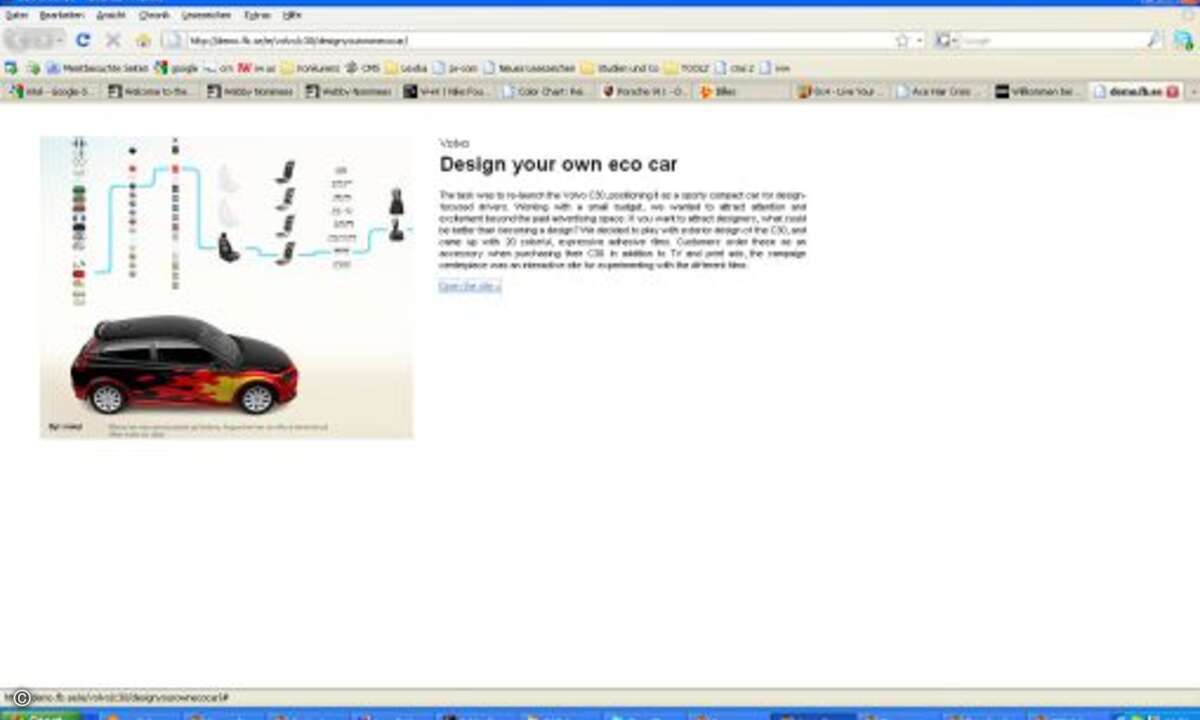
Task: Click the Volvo car configurator preview image
Action: tap(226, 287)
